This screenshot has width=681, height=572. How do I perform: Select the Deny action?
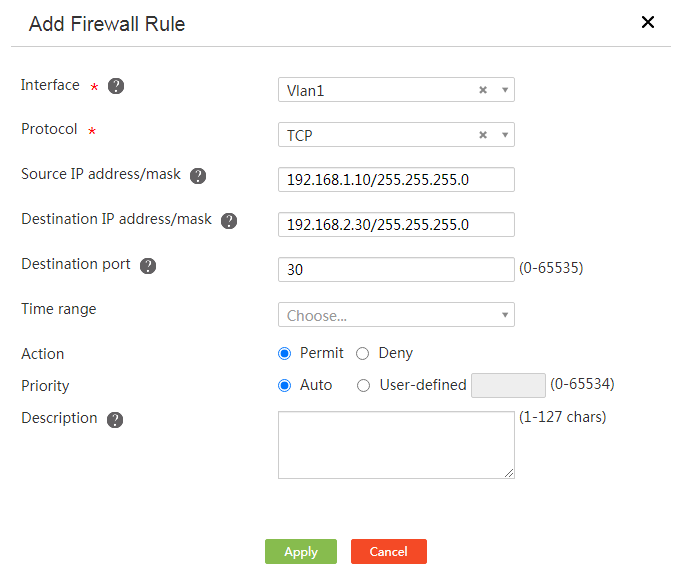[x=363, y=354]
